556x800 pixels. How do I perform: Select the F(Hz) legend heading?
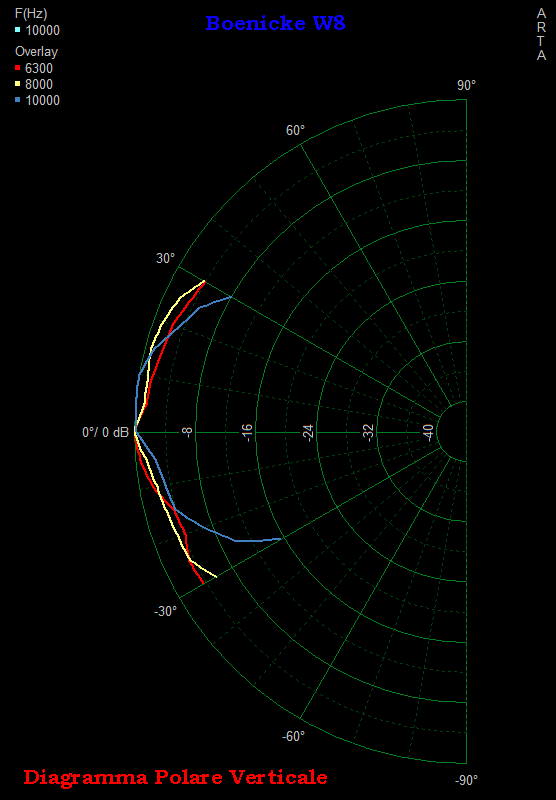(x=31, y=14)
